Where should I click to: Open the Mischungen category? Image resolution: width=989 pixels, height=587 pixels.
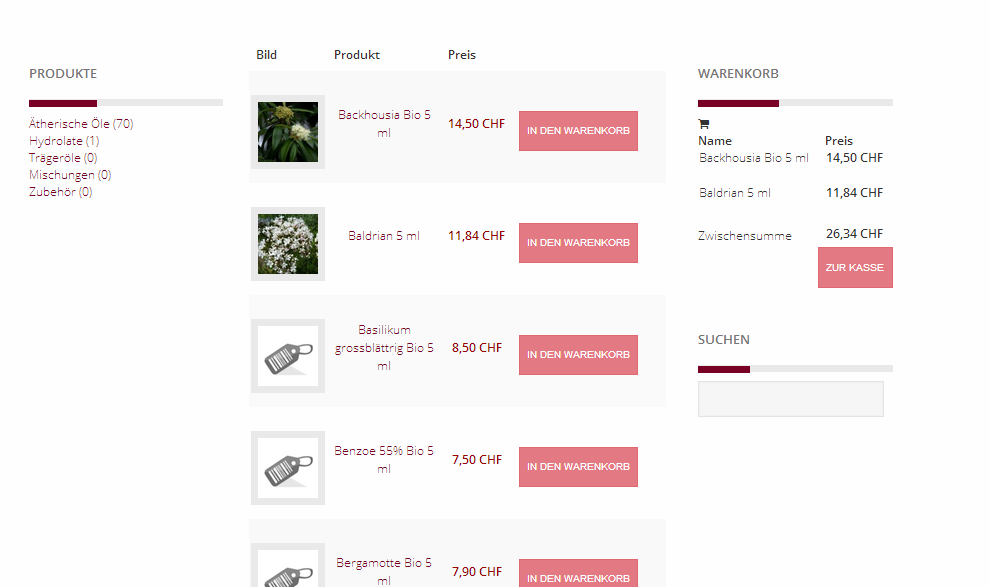(x=70, y=175)
